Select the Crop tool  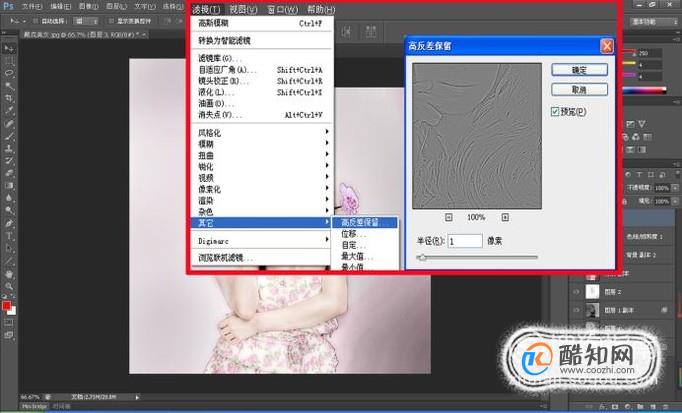pyautogui.click(x=9, y=98)
